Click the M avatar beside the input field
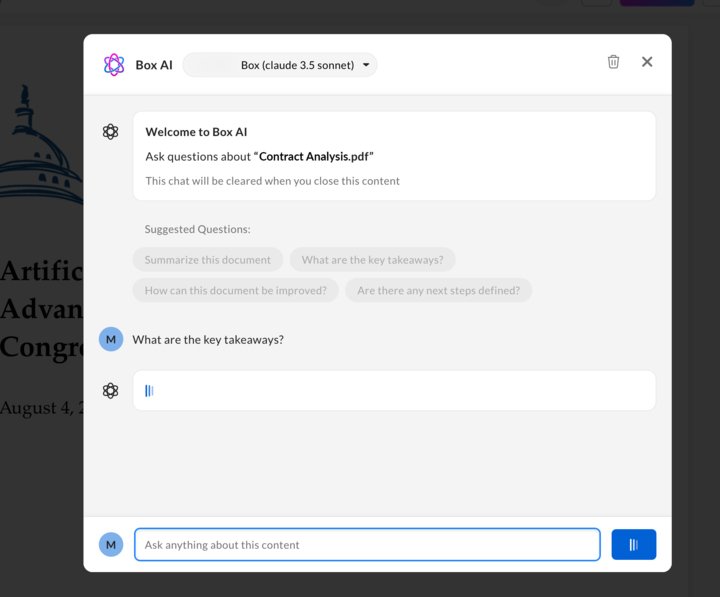Screen dimensions: 720x597 tap(111, 545)
